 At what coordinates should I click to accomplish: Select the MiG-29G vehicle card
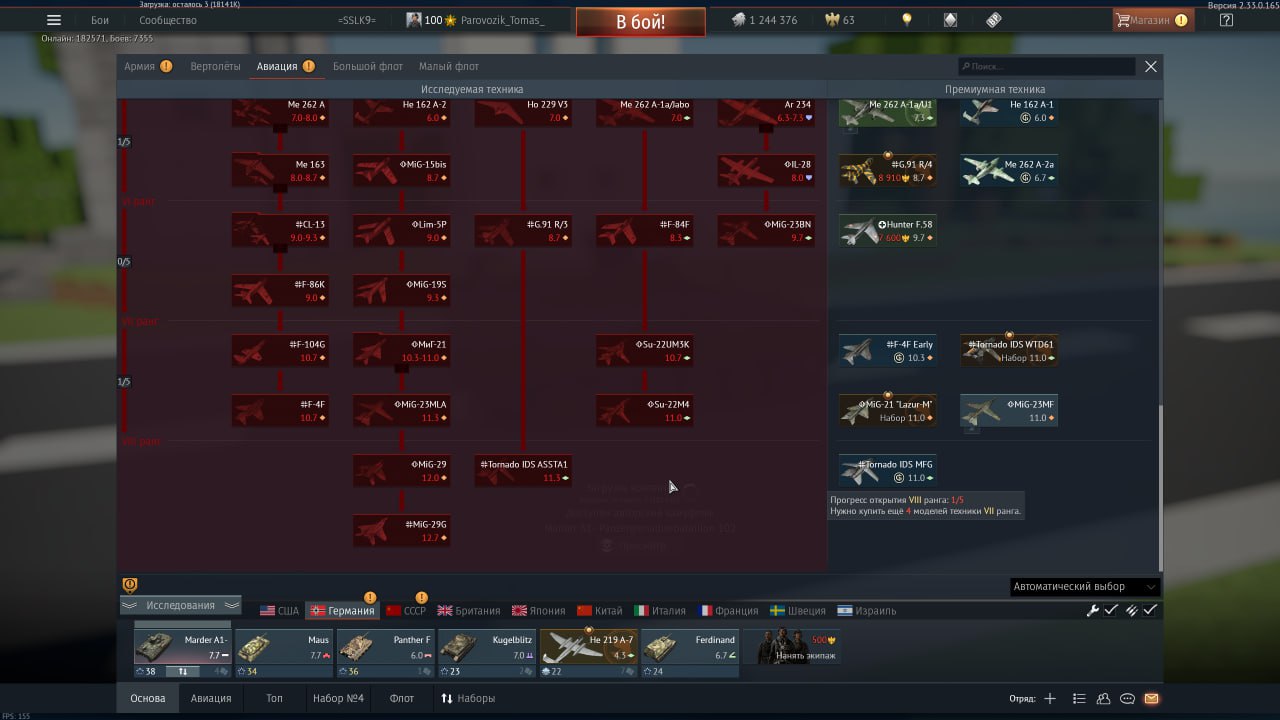click(x=401, y=531)
